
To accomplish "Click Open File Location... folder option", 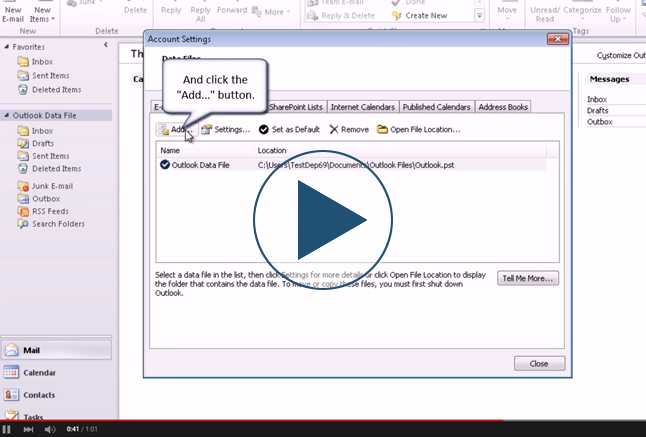I will click(419, 129).
